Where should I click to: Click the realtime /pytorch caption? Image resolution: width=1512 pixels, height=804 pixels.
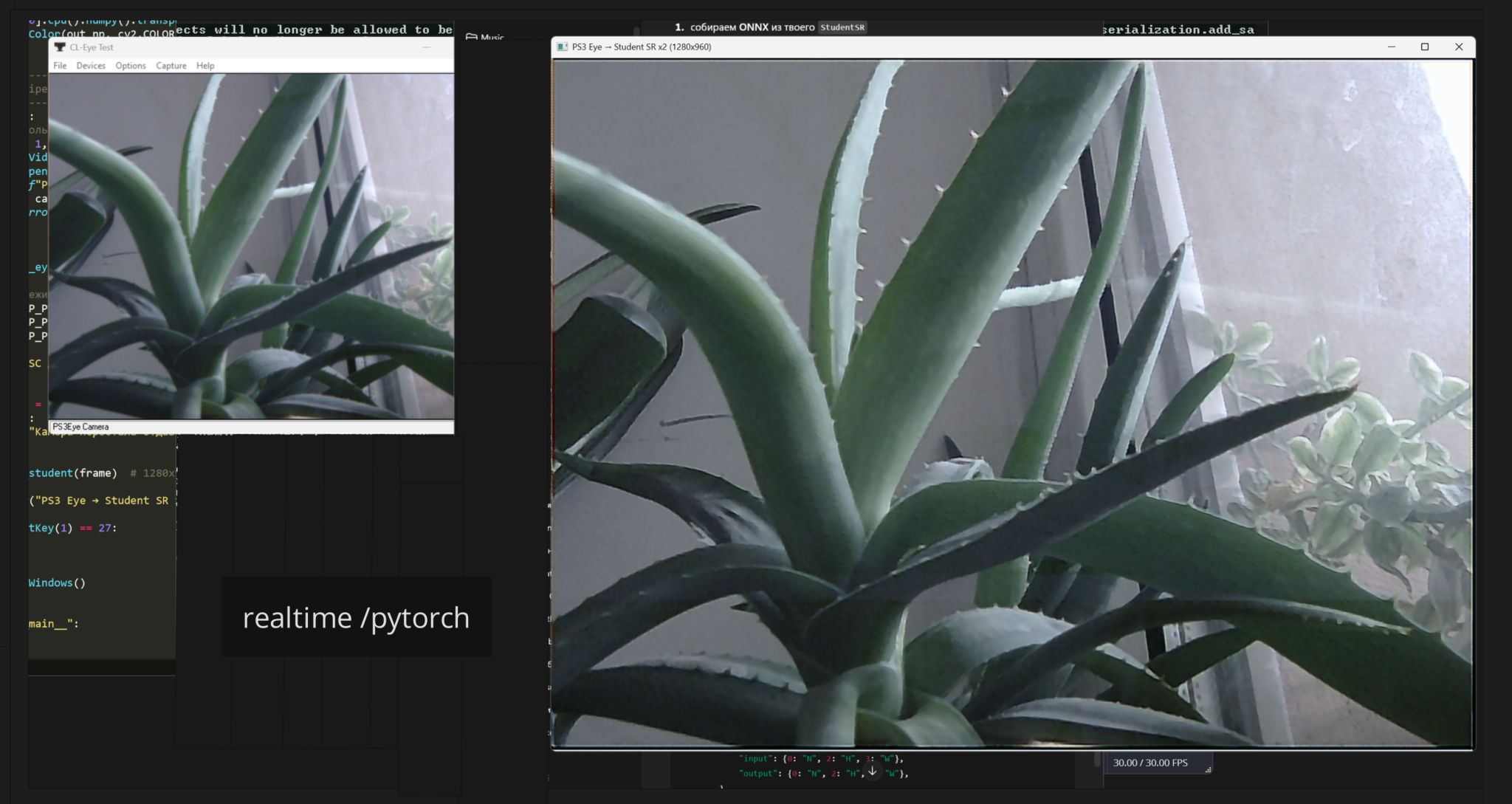[356, 618]
